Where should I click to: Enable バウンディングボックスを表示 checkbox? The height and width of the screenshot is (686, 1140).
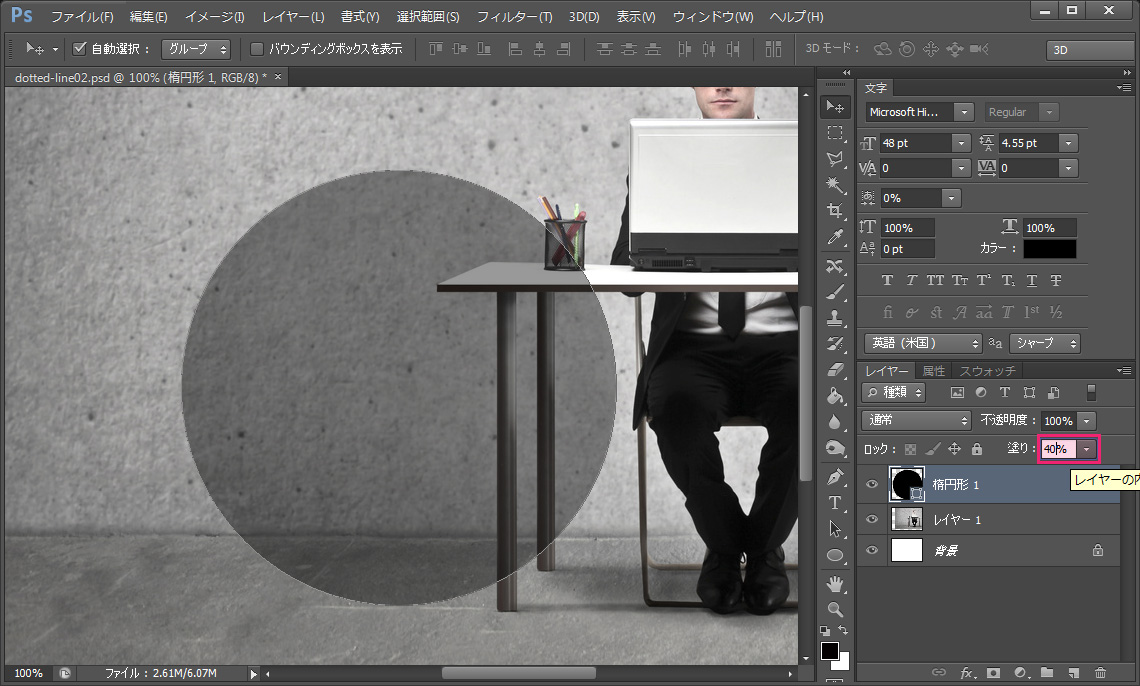257,48
